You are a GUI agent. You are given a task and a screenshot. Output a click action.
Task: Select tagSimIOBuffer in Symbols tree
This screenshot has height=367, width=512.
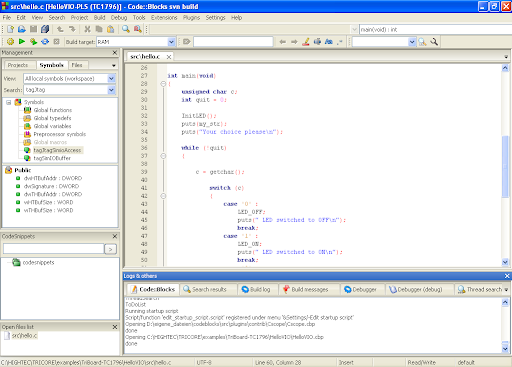pos(52,158)
